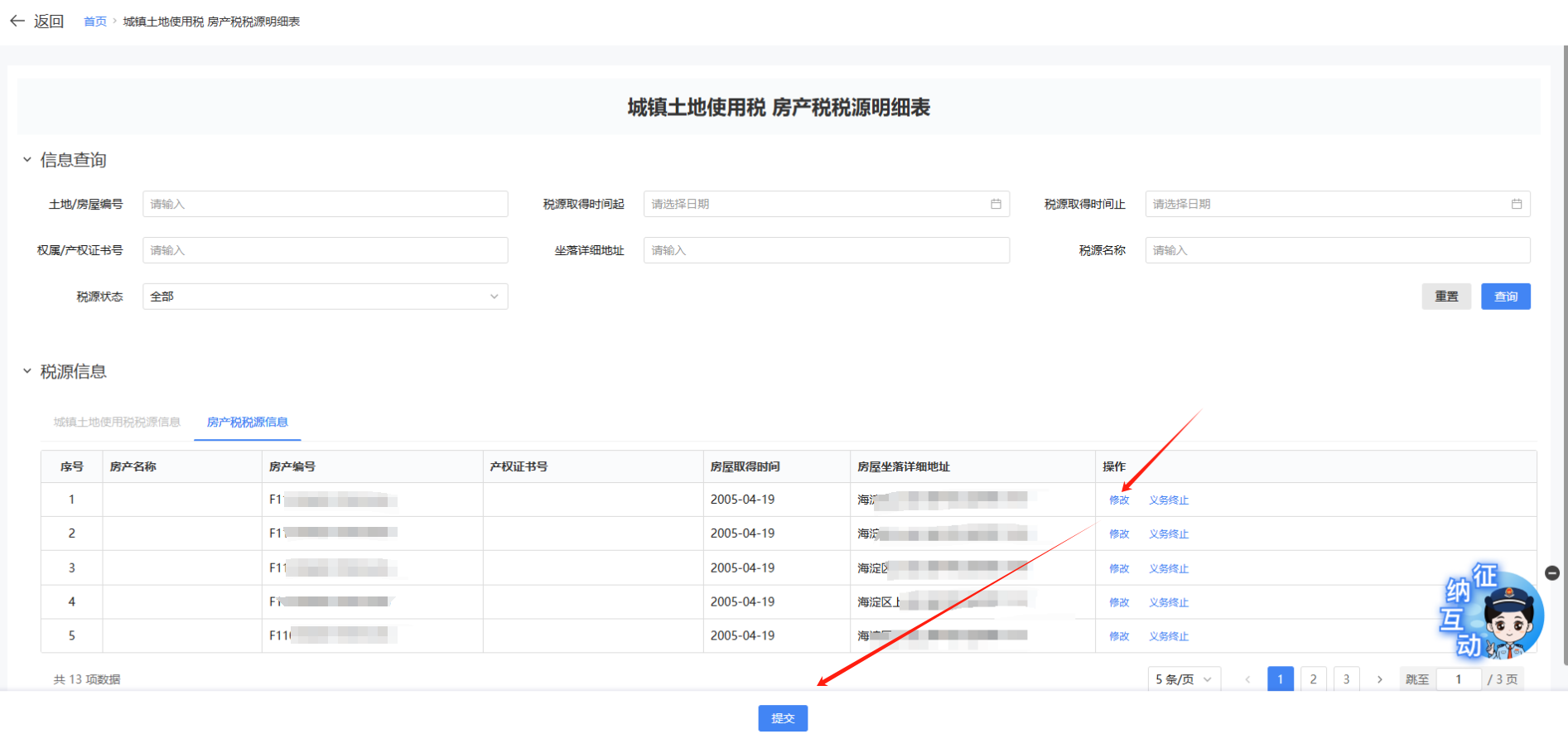The width and height of the screenshot is (1568, 734).
Task: Click the 共 13 项数据 total text
Action: [87, 679]
